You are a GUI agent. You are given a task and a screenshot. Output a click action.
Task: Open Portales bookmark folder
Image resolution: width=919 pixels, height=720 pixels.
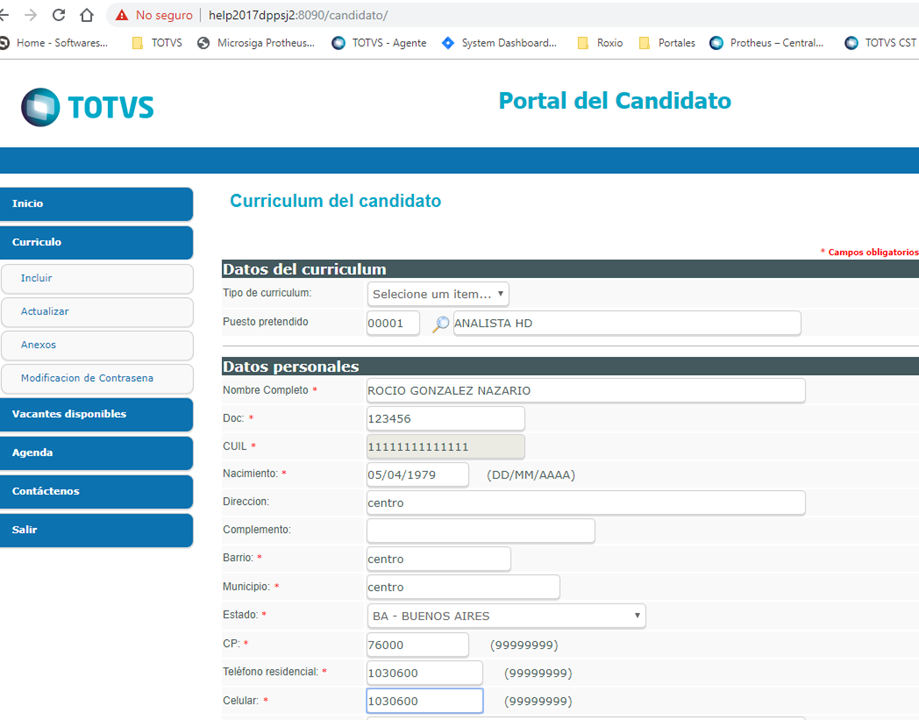point(667,43)
